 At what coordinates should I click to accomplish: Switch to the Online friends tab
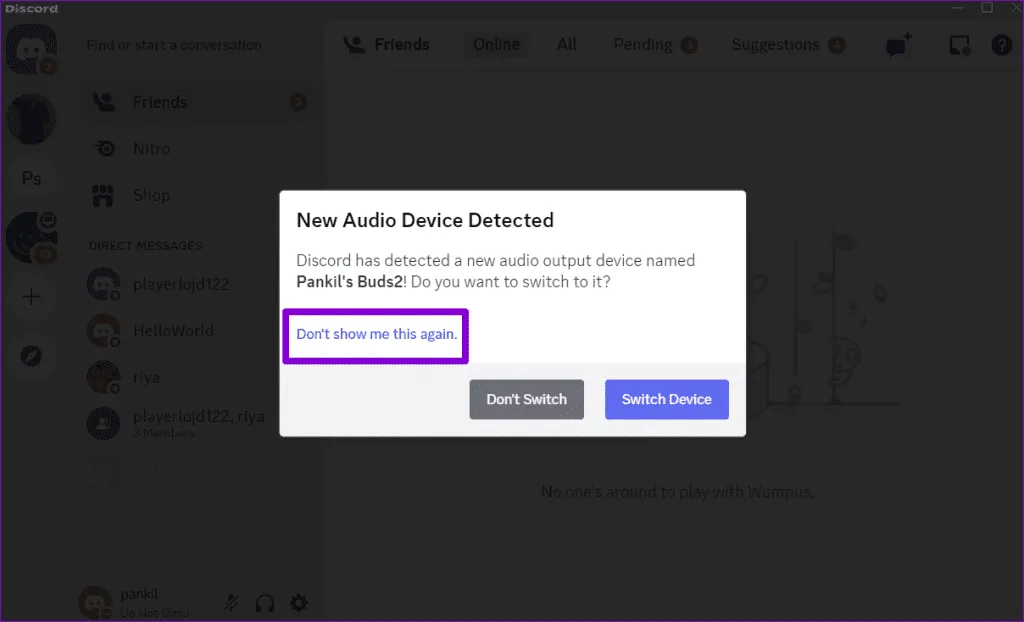click(496, 45)
